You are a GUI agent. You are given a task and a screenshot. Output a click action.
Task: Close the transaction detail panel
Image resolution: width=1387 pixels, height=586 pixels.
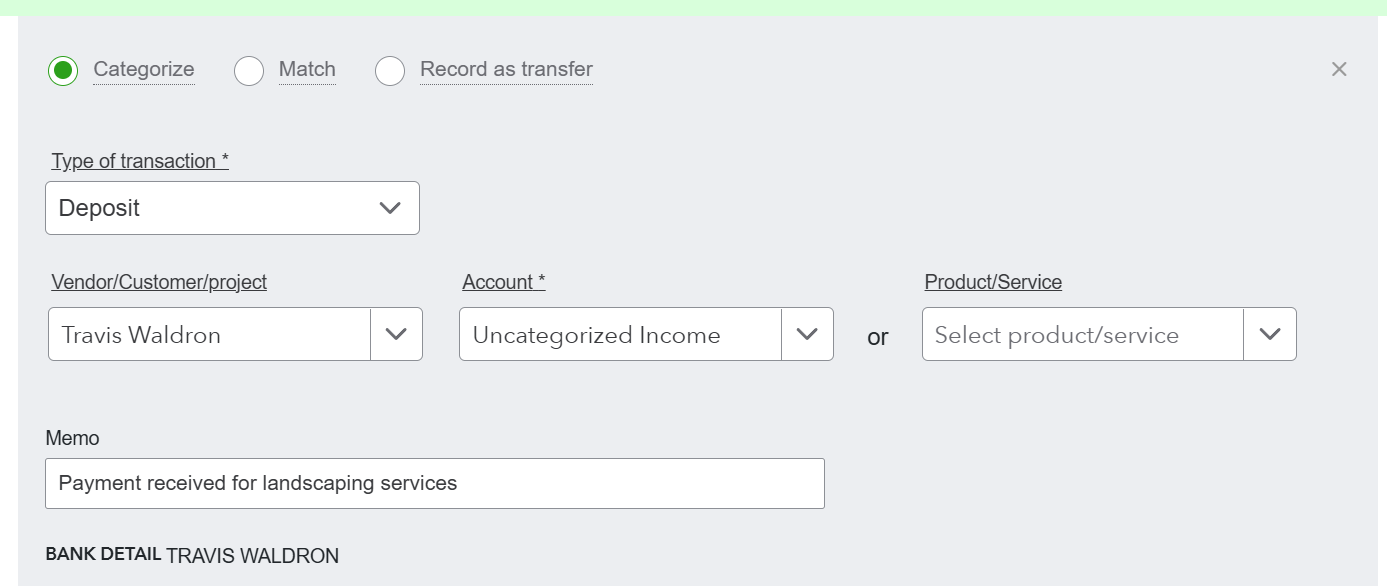point(1339,69)
